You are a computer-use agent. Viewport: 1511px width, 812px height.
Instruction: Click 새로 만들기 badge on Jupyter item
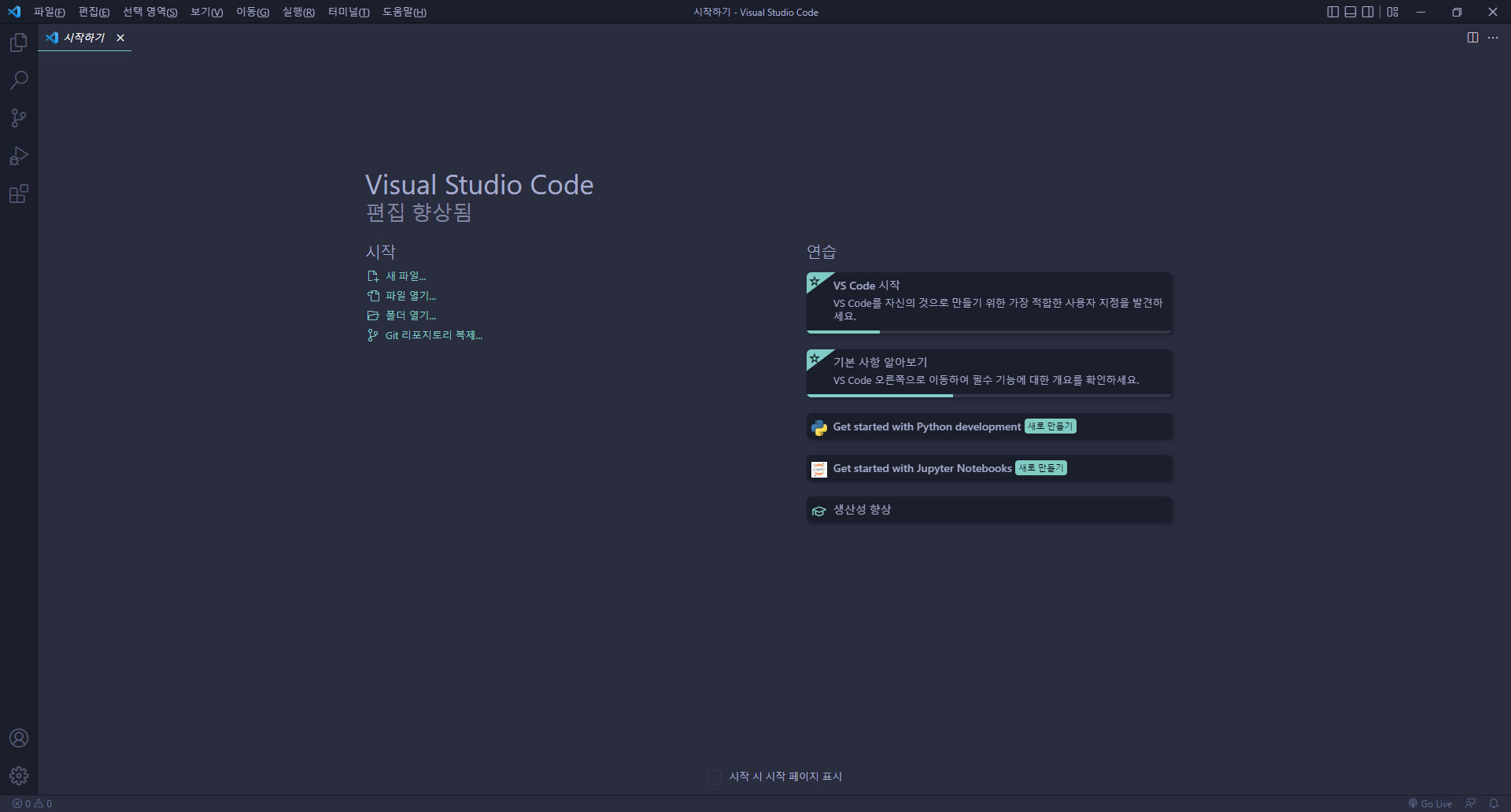(x=1040, y=468)
